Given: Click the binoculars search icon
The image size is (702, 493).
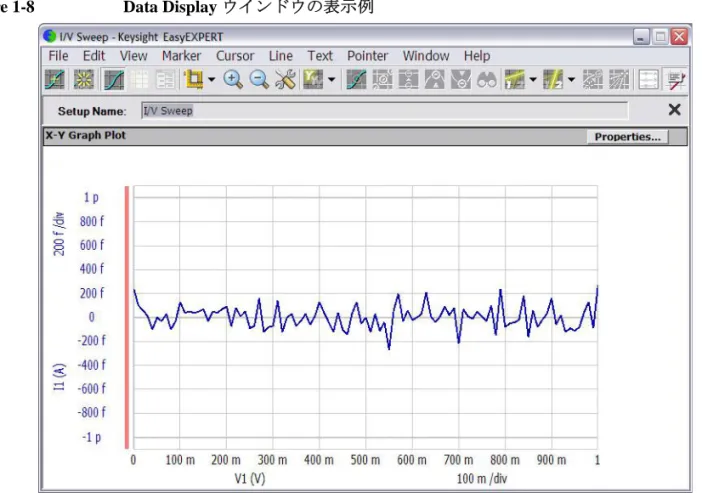Looking at the screenshot, I should click(x=487, y=80).
